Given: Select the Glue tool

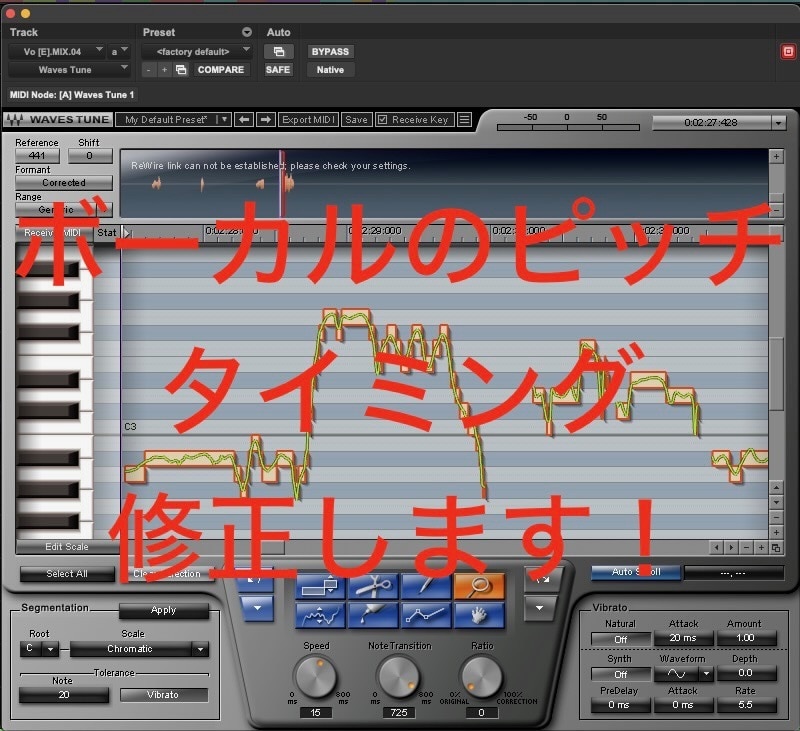Looking at the screenshot, I should pyautogui.click(x=374, y=615).
